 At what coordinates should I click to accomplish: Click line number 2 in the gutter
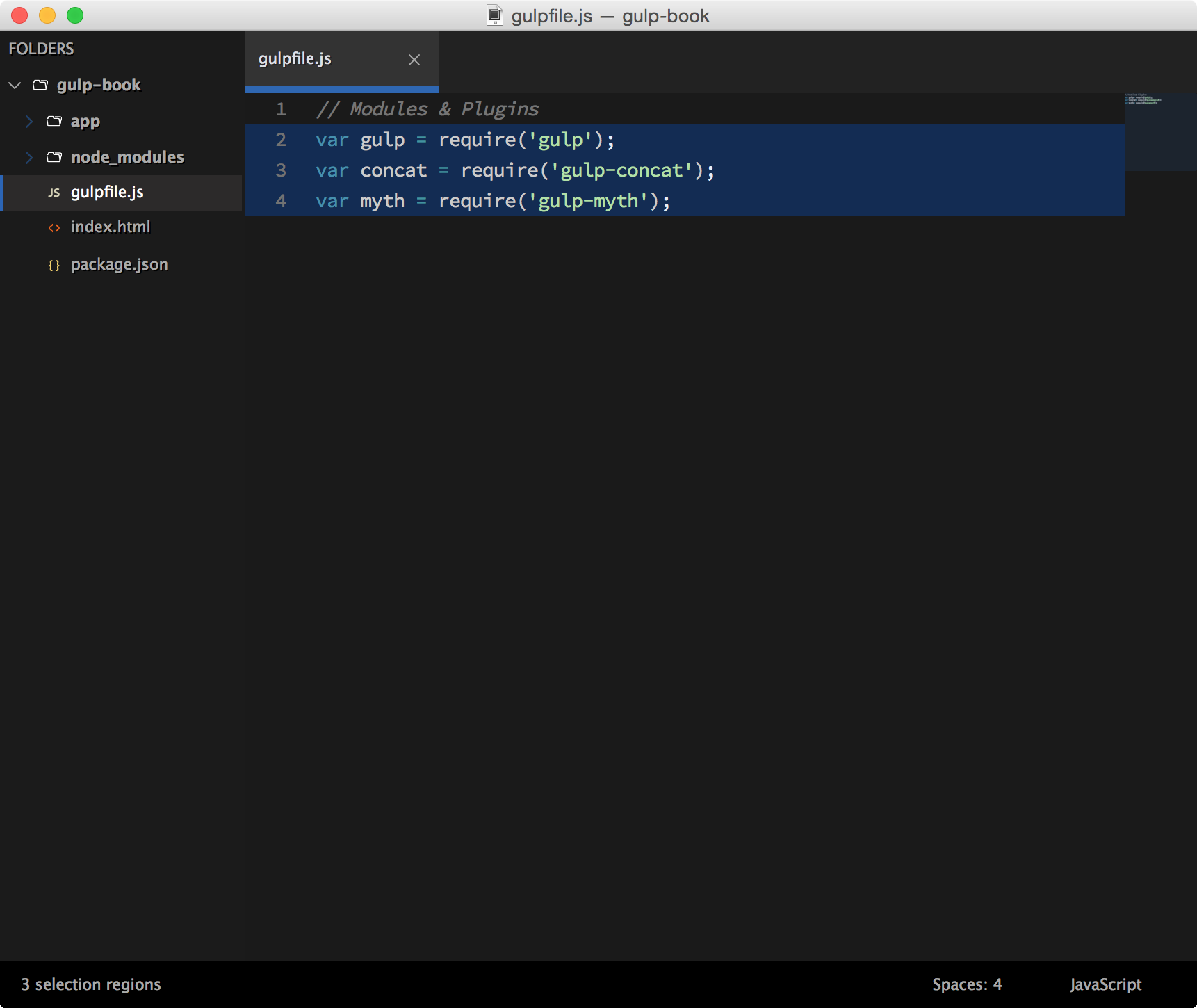[x=281, y=140]
